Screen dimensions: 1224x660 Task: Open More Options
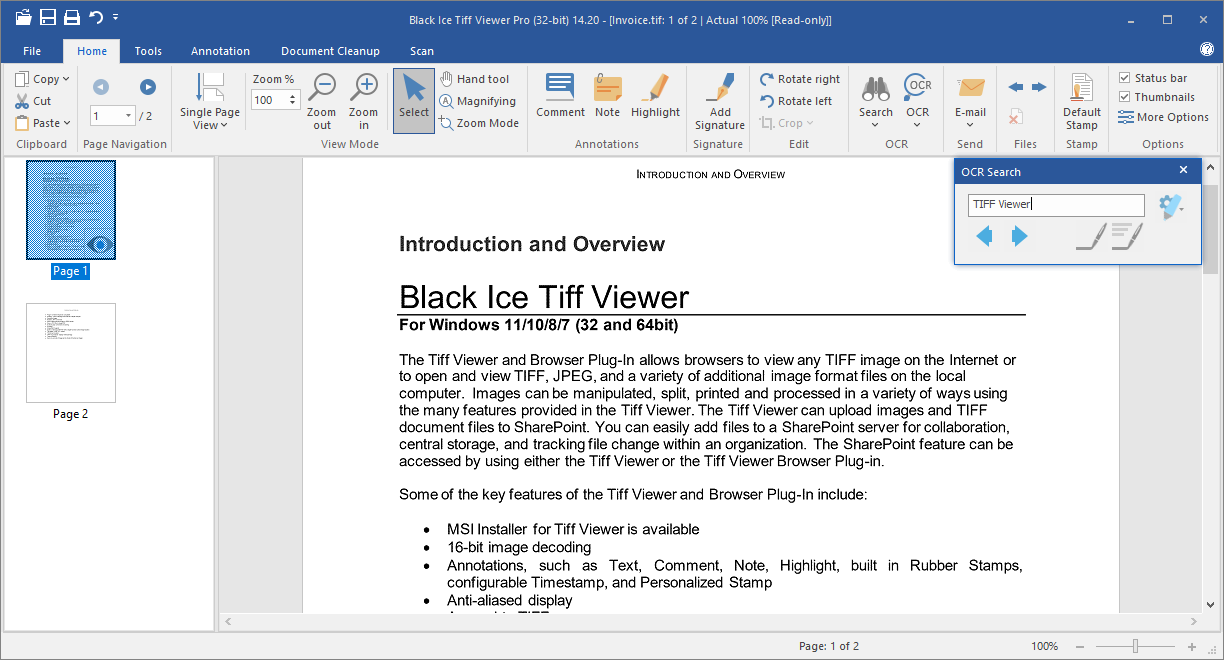coord(1164,117)
